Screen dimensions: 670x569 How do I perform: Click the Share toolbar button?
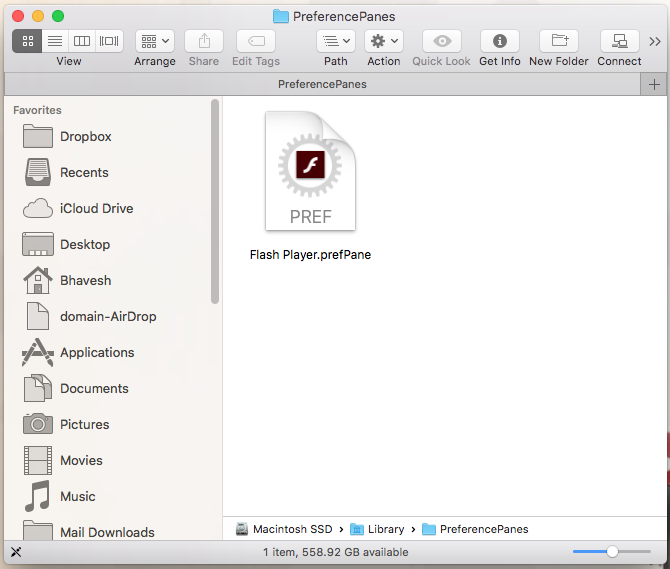point(204,41)
